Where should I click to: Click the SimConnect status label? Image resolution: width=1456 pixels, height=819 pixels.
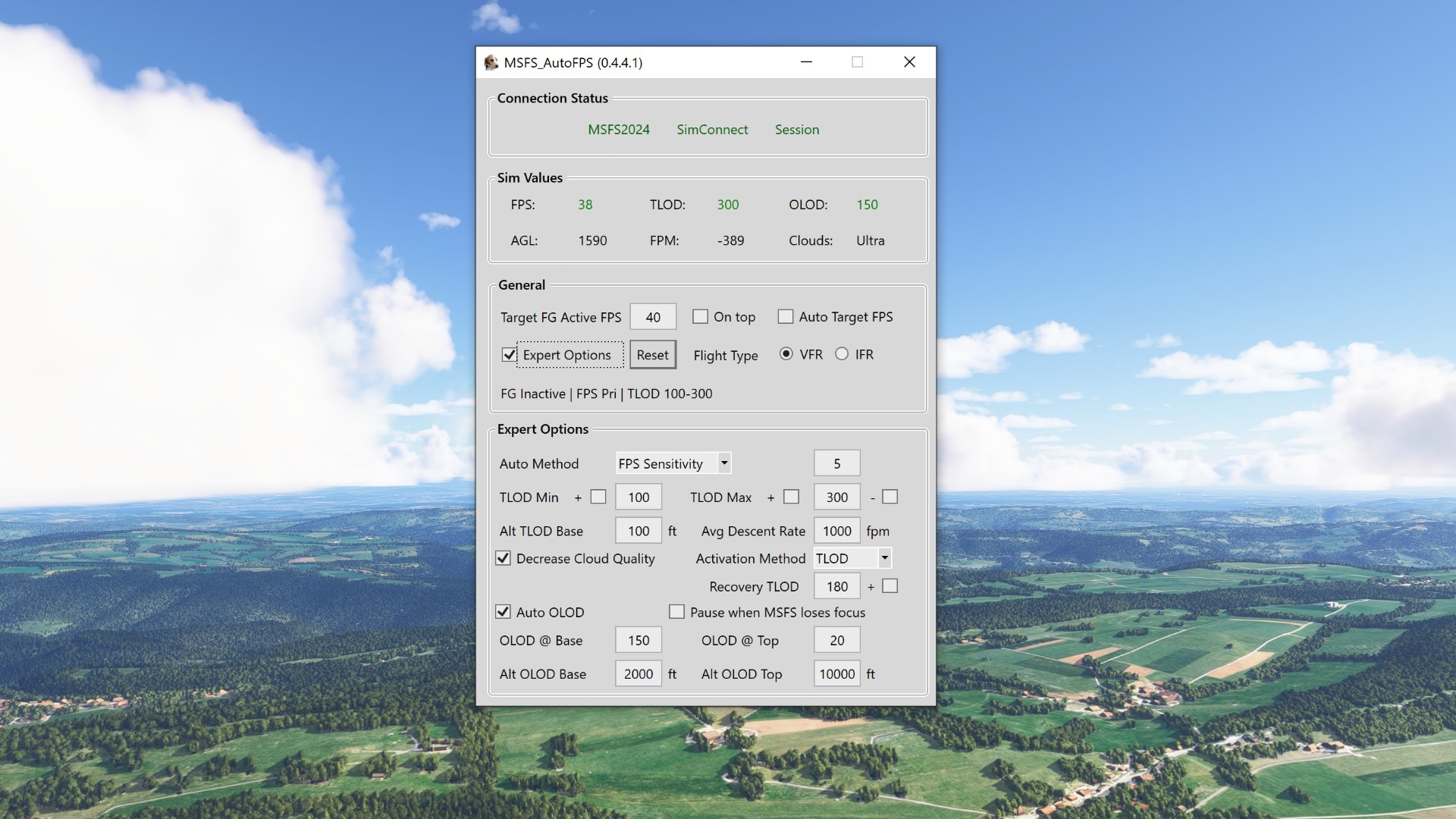712,130
